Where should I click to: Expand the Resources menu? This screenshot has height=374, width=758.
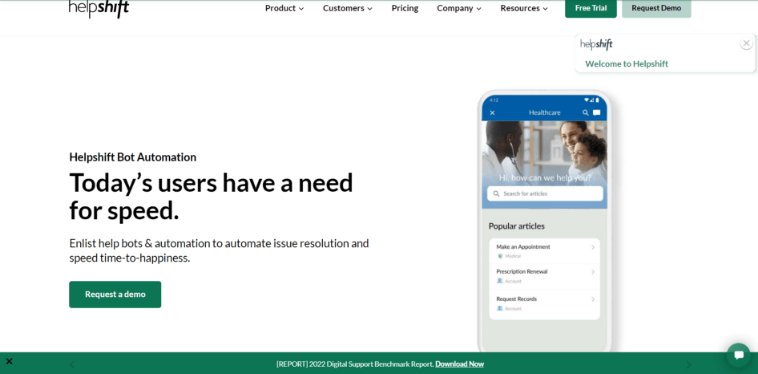[524, 8]
